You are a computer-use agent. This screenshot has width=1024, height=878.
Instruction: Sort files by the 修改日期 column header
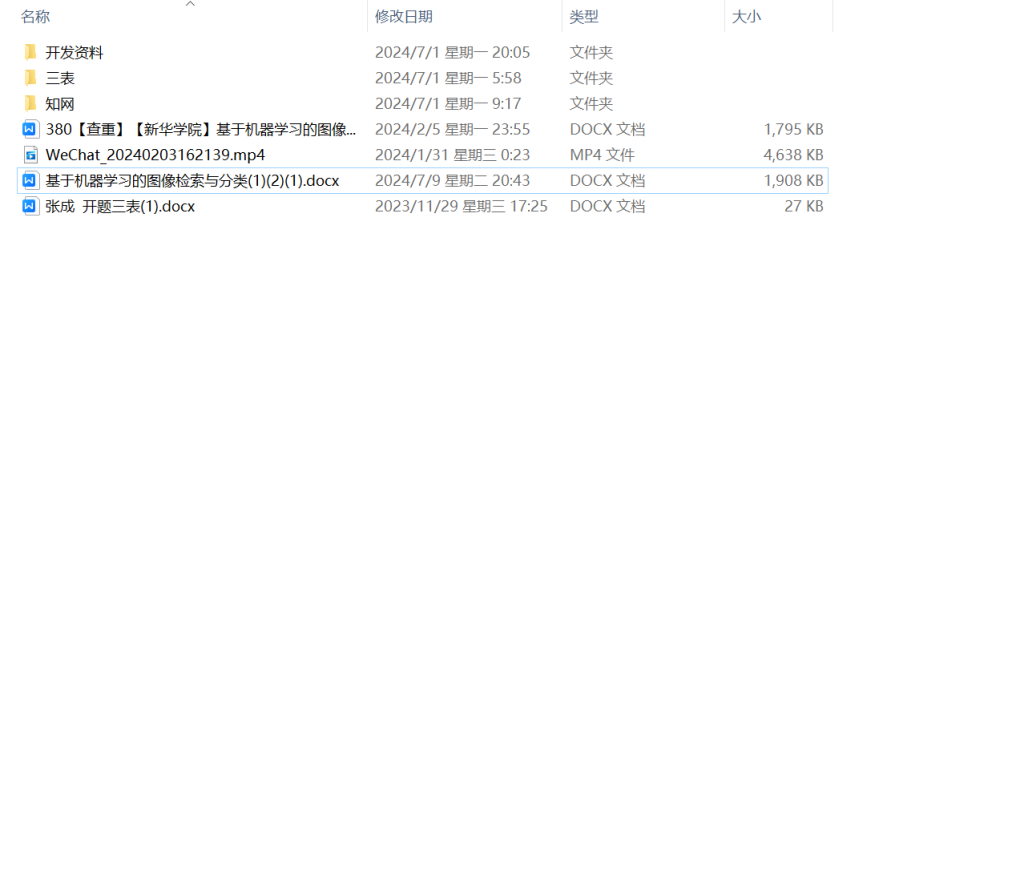[404, 17]
